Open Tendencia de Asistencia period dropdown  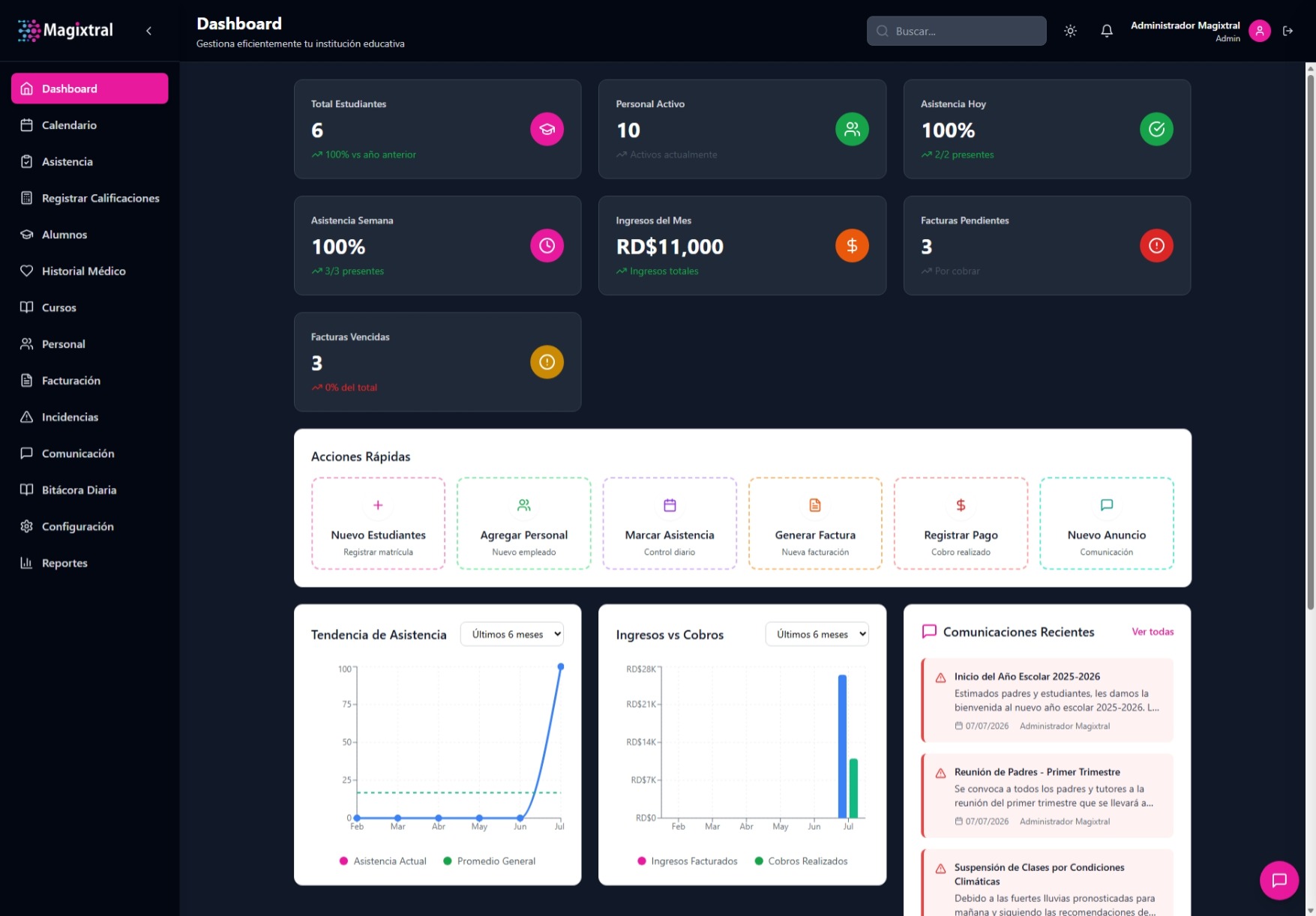coord(512,634)
